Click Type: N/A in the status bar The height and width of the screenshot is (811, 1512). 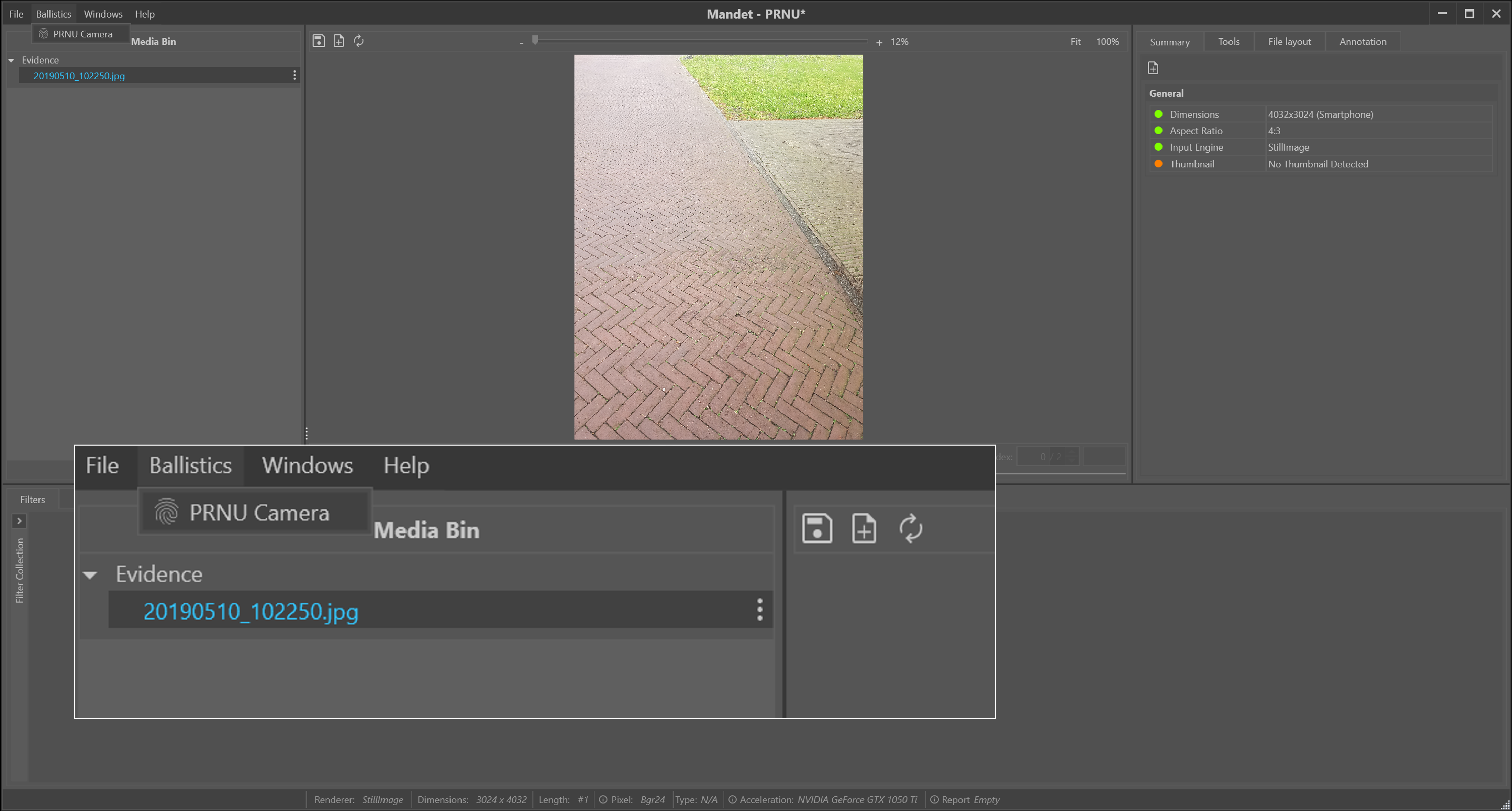pyautogui.click(x=696, y=800)
